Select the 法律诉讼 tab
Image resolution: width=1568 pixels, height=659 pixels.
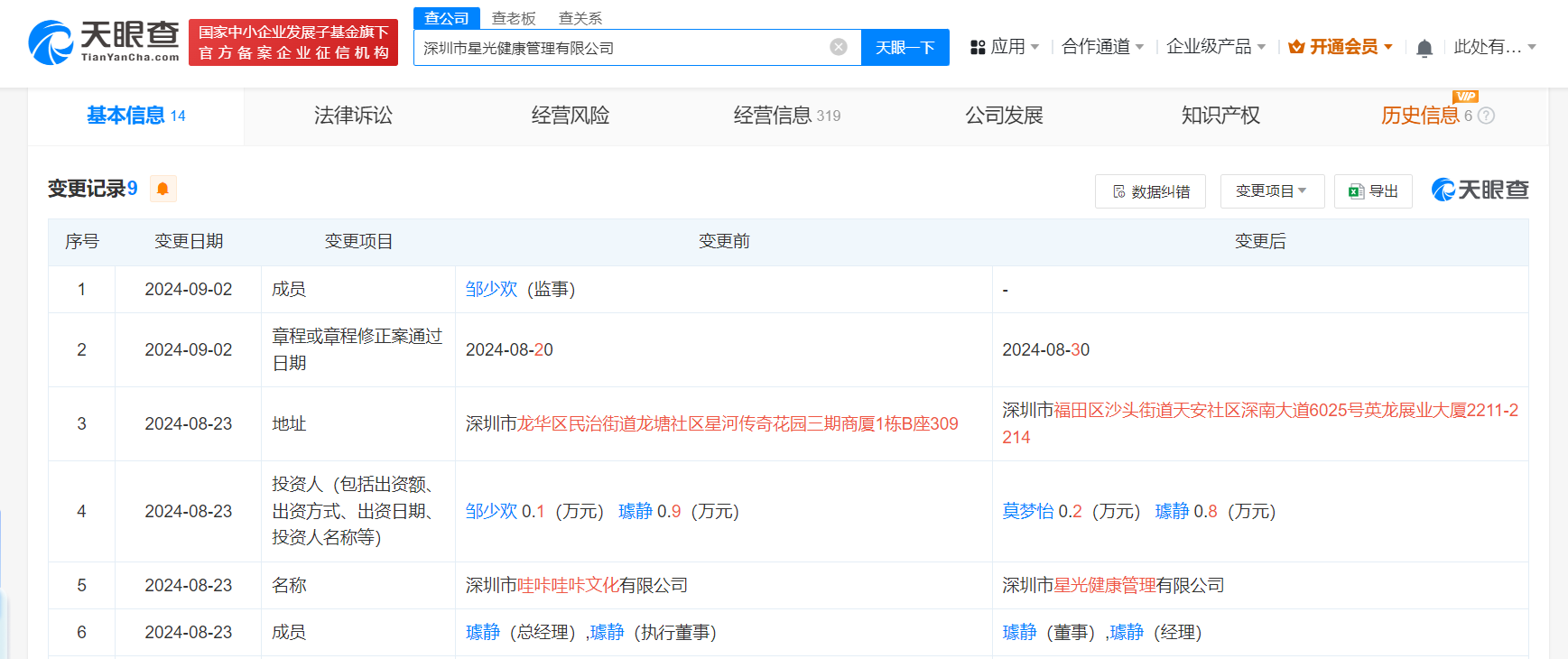pos(353,116)
